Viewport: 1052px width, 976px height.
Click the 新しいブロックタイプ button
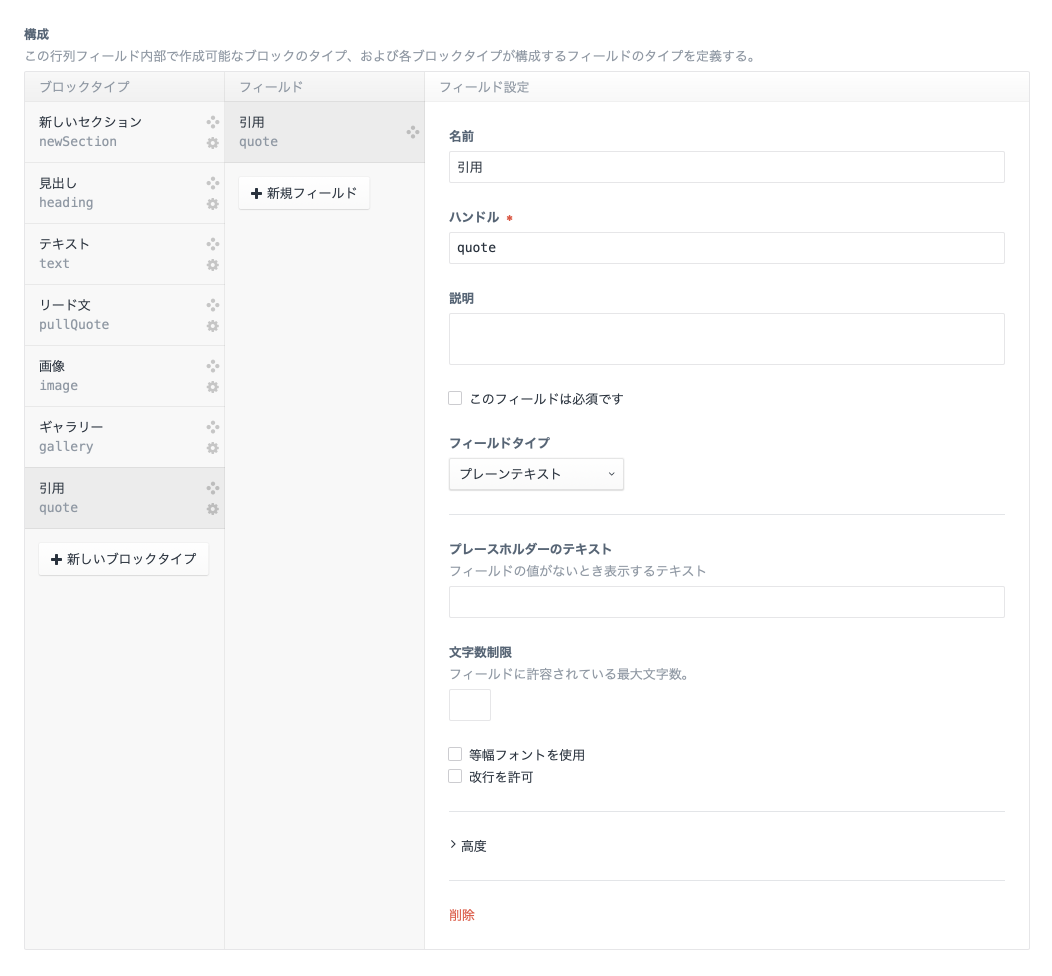[123, 560]
